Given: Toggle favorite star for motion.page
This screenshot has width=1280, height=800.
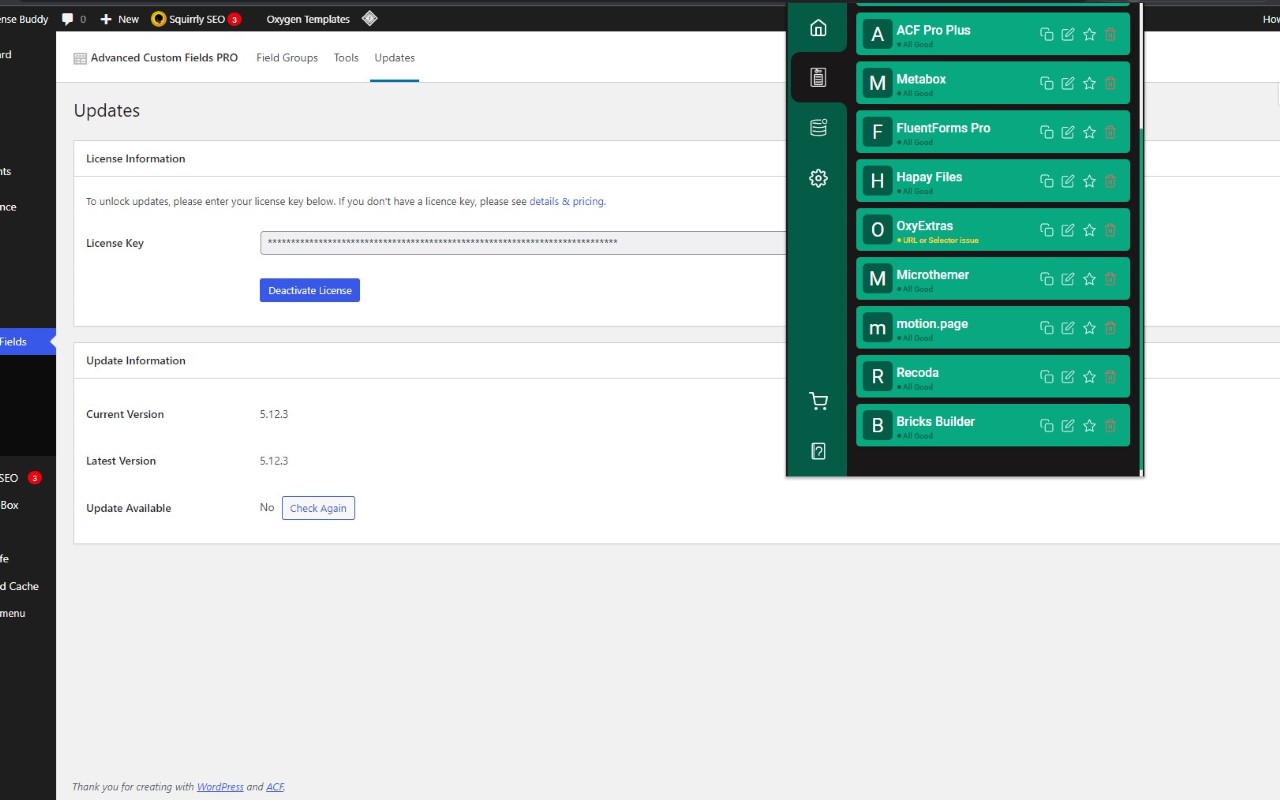Looking at the screenshot, I should click(x=1089, y=328).
